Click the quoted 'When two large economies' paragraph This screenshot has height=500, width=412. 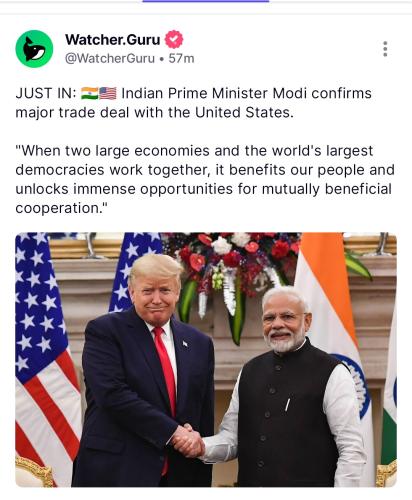(205, 179)
